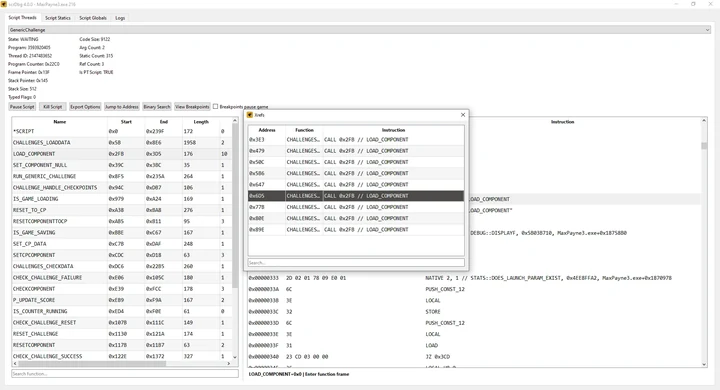Select the 0x80E xref row
This screenshot has width=720, height=390.
click(x=356, y=218)
